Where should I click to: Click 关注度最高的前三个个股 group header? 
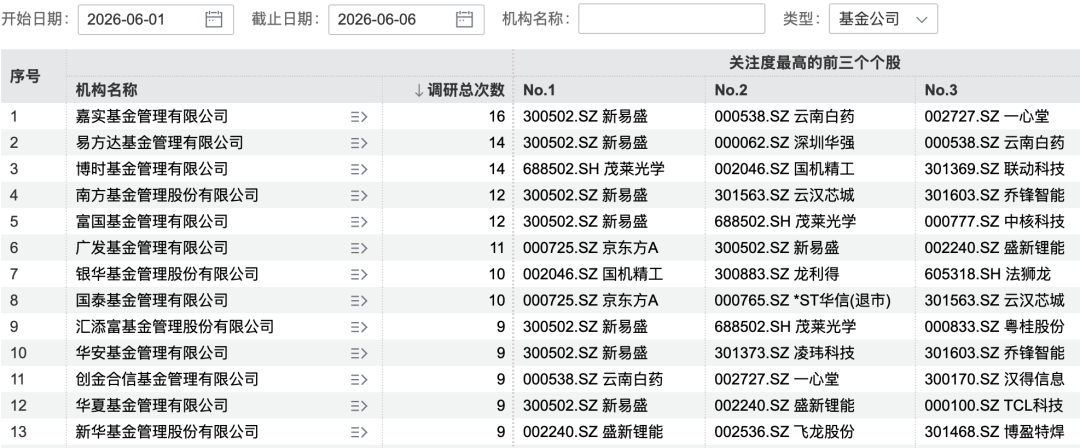[x=815, y=63]
